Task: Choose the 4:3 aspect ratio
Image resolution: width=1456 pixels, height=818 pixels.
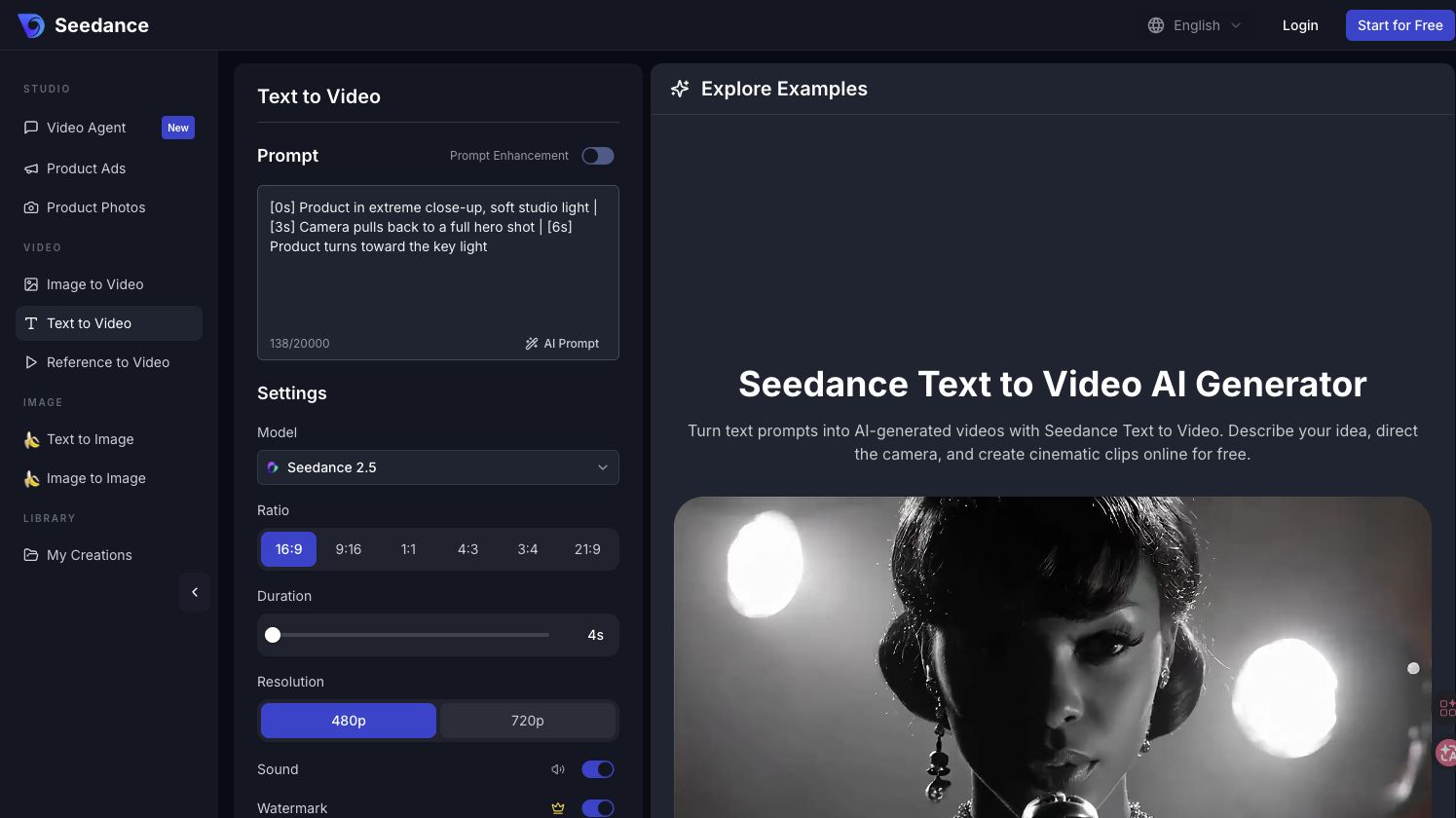Action: [467, 549]
